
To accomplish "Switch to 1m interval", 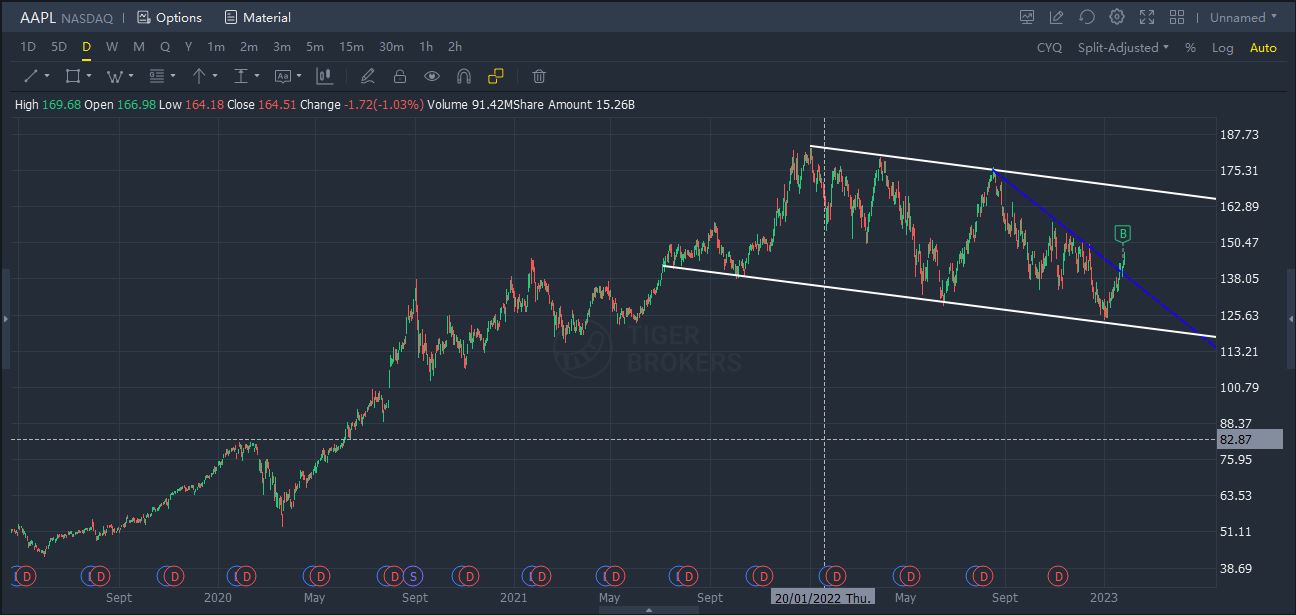I will 216,47.
